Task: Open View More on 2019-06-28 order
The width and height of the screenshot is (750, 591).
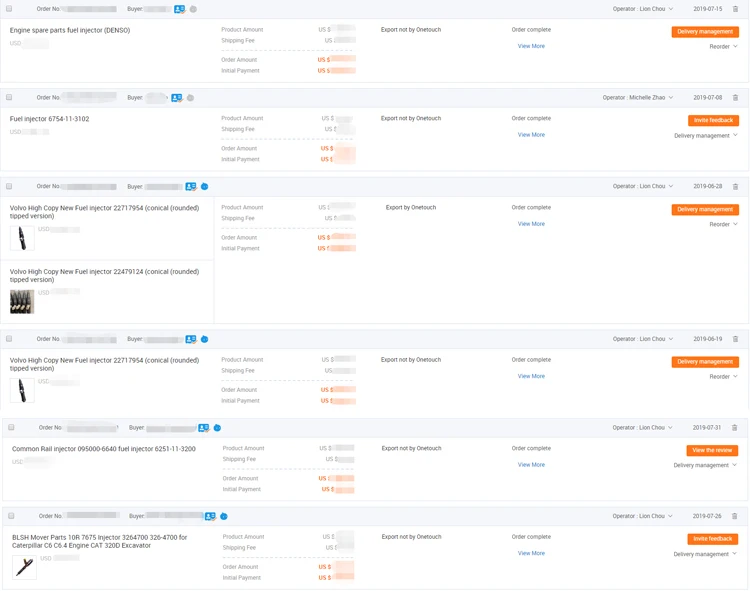Action: tap(531, 224)
